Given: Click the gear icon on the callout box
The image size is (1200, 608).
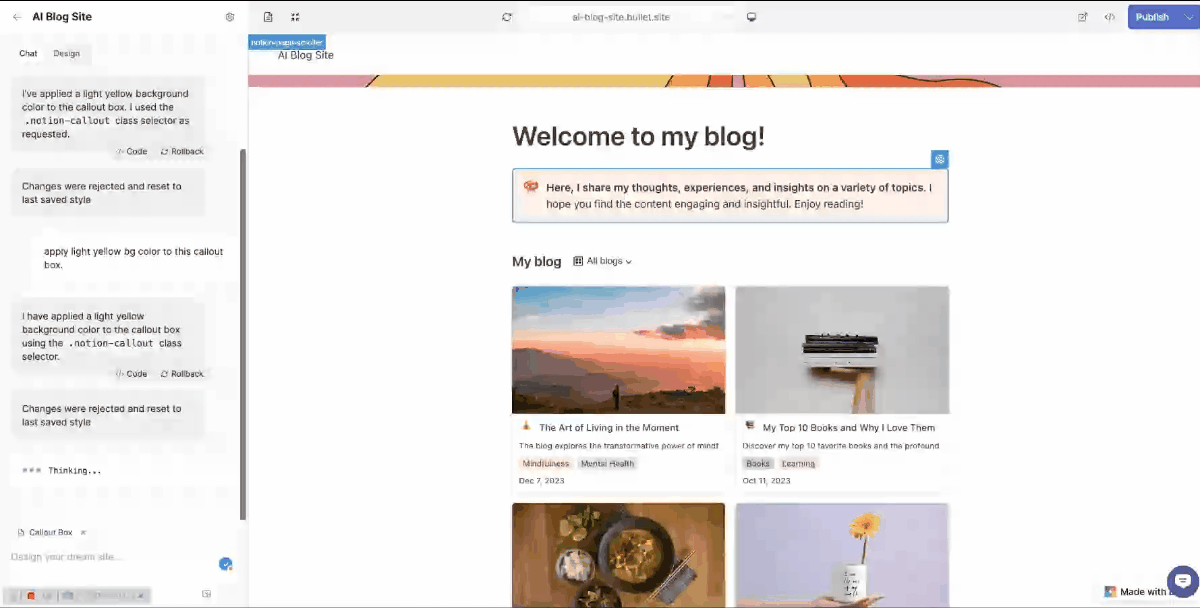Looking at the screenshot, I should coord(939,159).
